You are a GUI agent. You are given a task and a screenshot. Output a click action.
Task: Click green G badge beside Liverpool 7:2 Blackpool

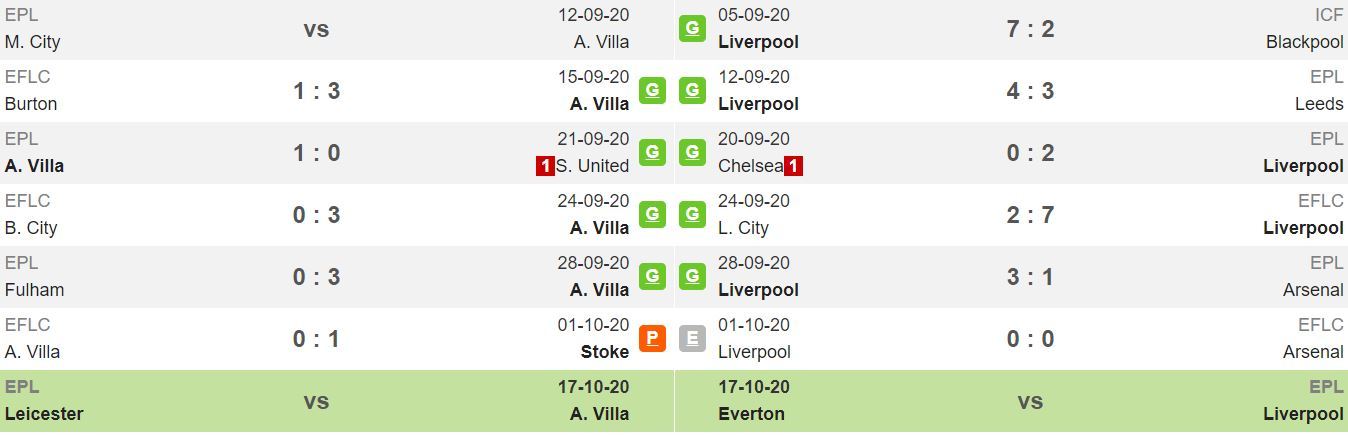coord(692,28)
